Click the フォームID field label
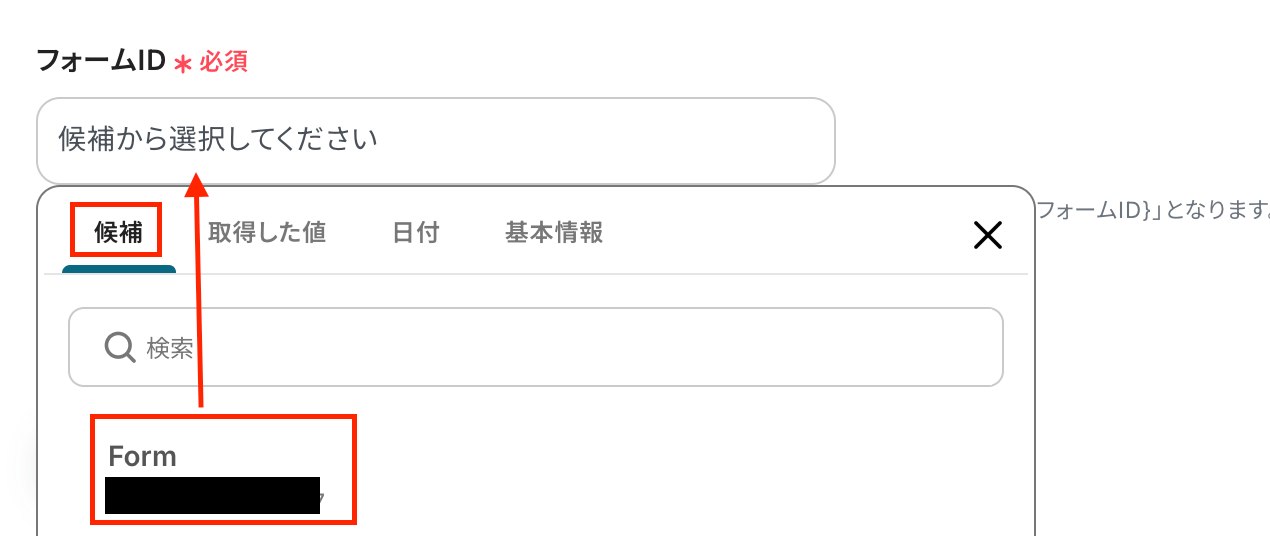 click(100, 62)
